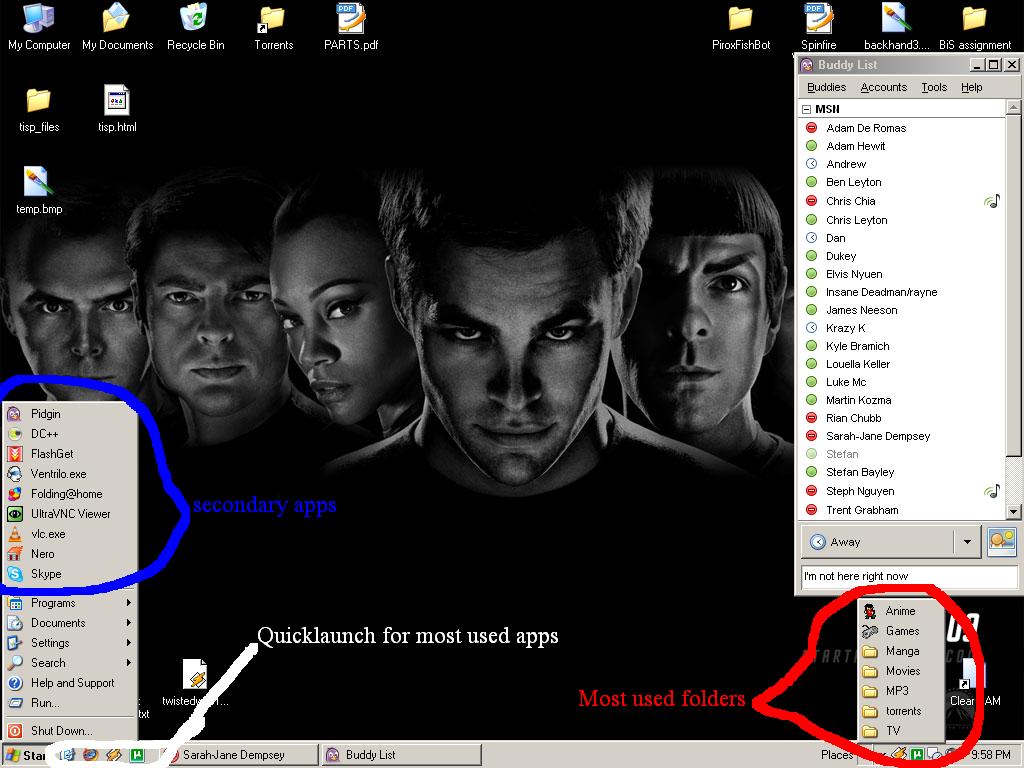Open the MP3 folder in Places menu
This screenshot has height=768, width=1024.
click(900, 691)
